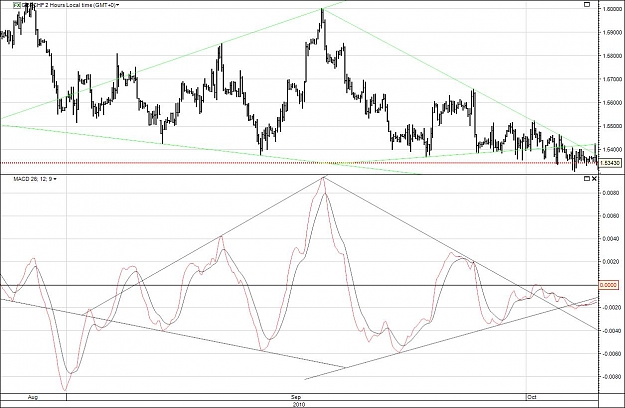Select the red dotted current price line
Screen dimensions: 625x408
click(x=299, y=163)
